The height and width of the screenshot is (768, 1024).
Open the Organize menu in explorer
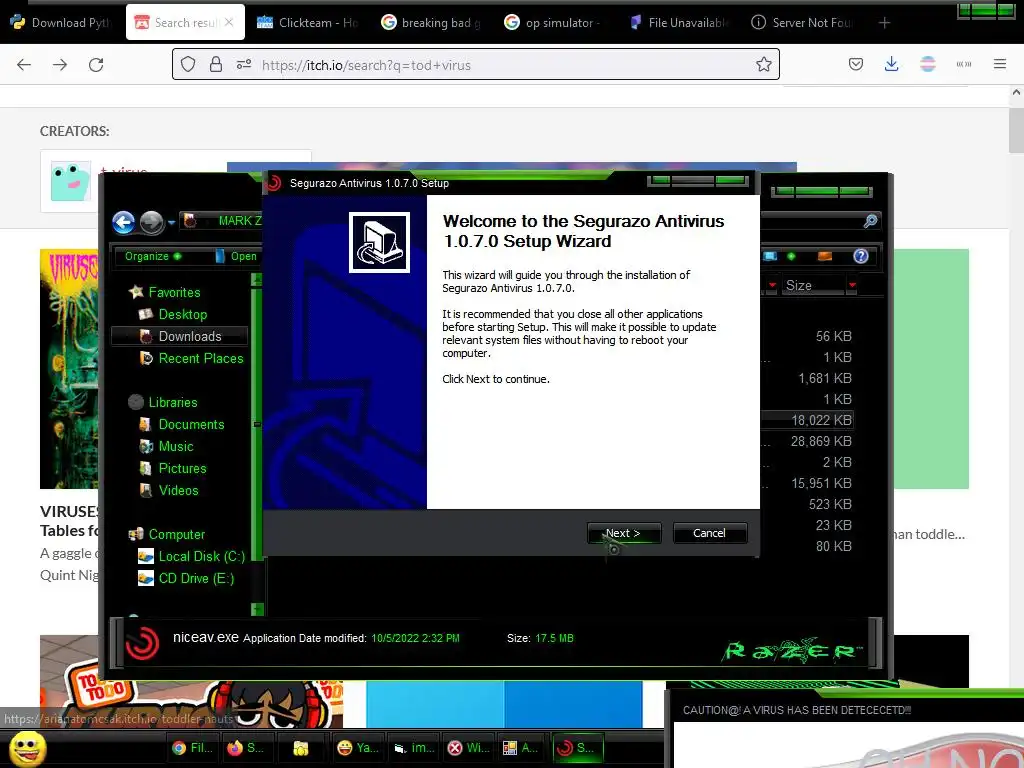(152, 256)
